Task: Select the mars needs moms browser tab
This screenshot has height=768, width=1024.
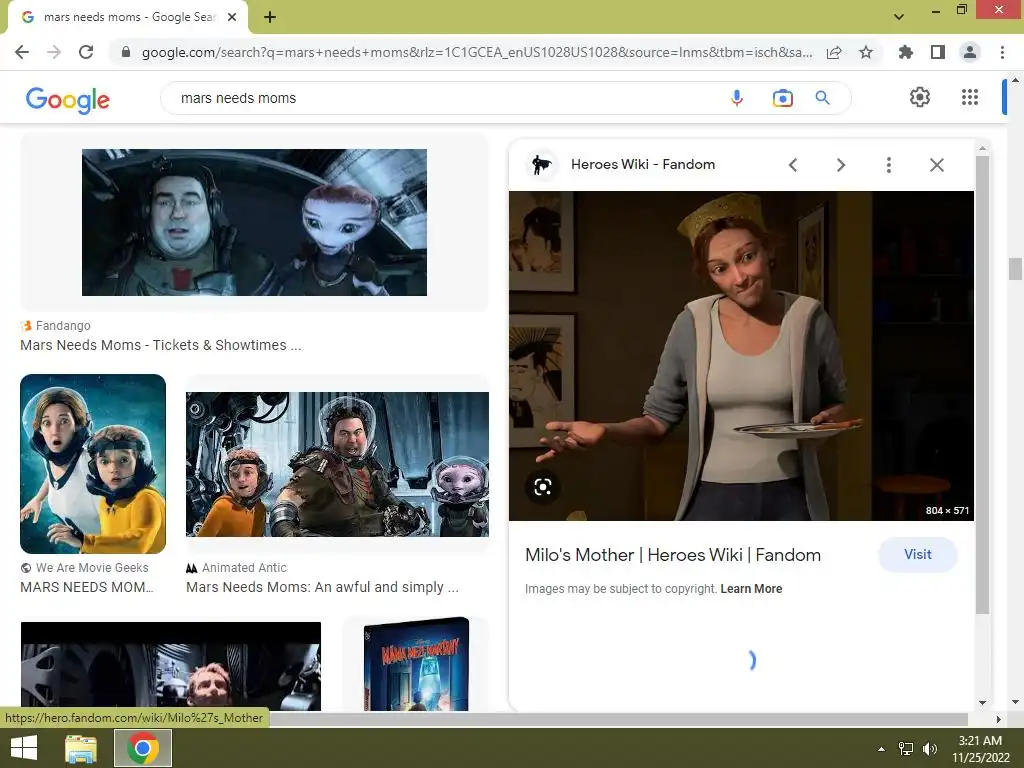Action: click(128, 17)
